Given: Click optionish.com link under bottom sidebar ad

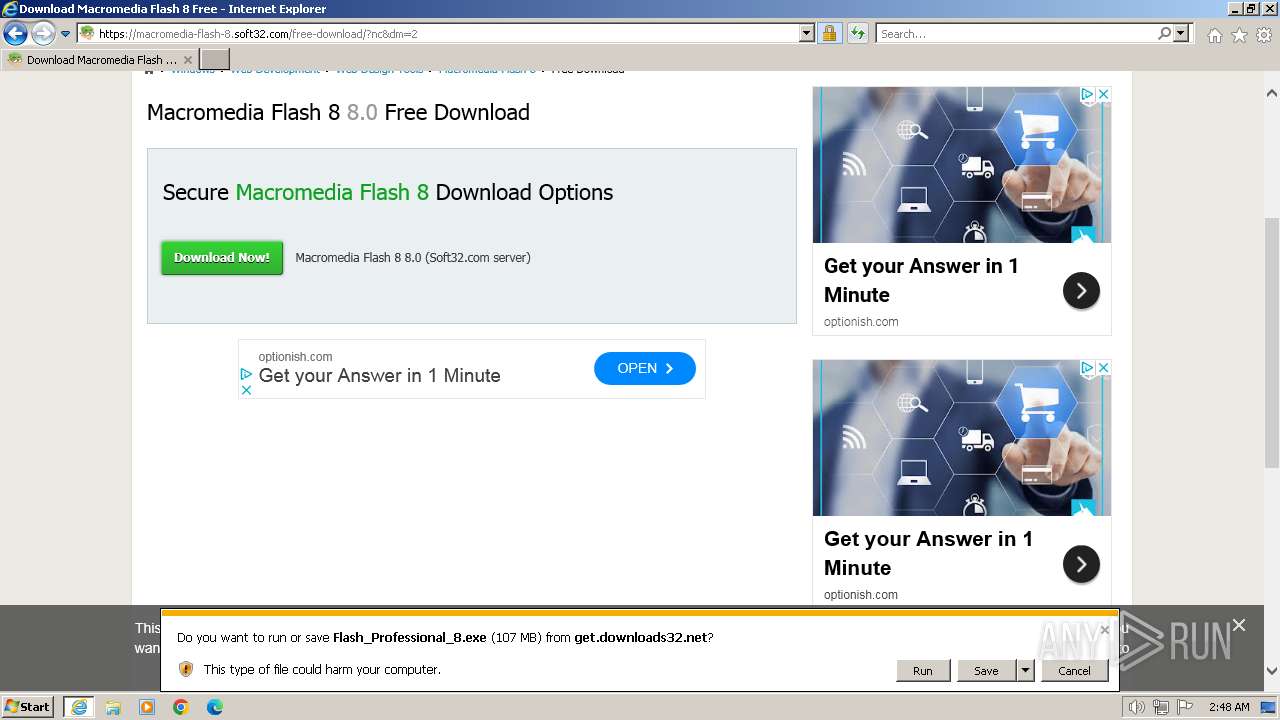Looking at the screenshot, I should (861, 594).
